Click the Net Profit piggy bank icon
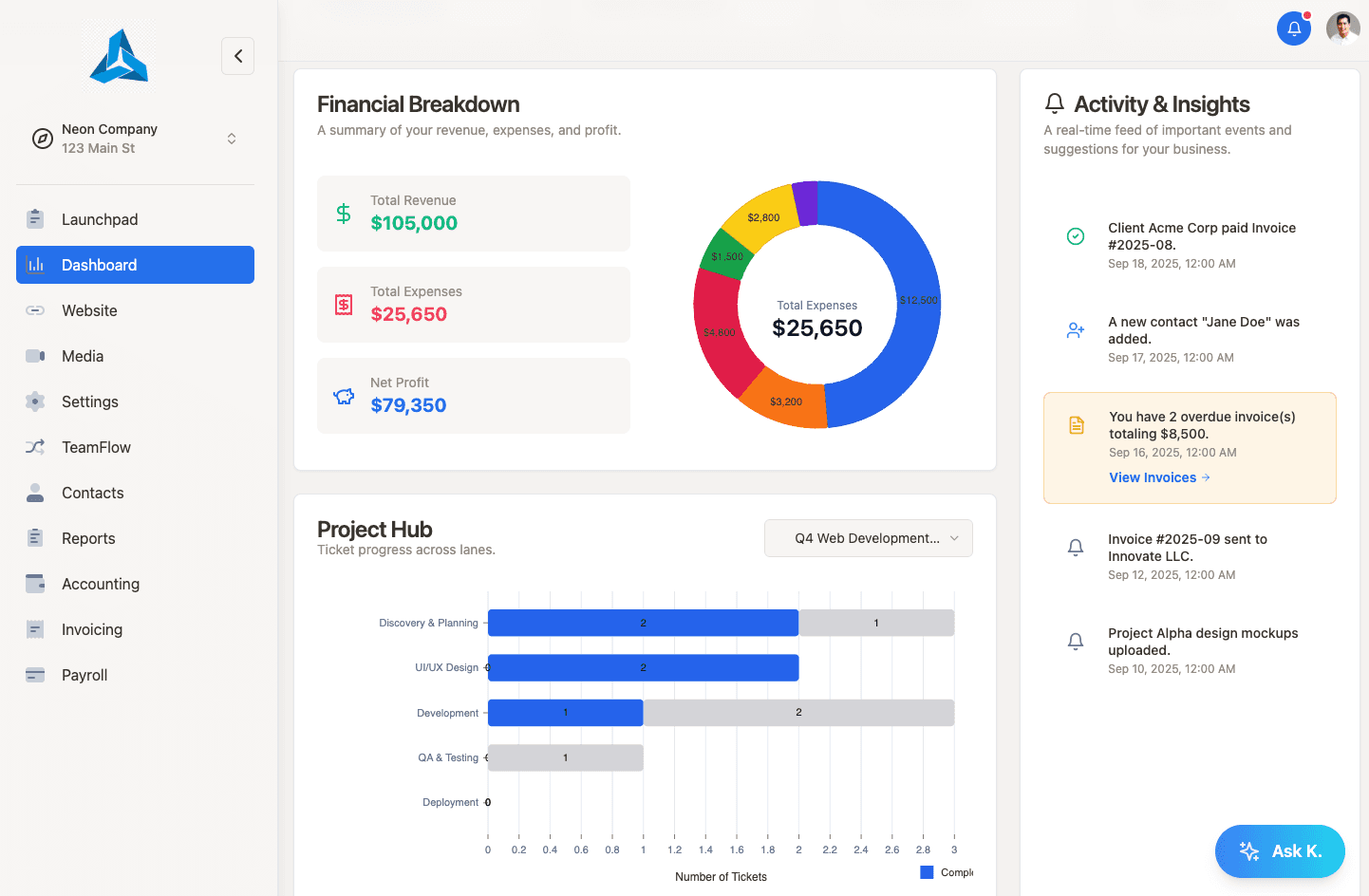This screenshot has height=896, width=1369. click(x=344, y=396)
